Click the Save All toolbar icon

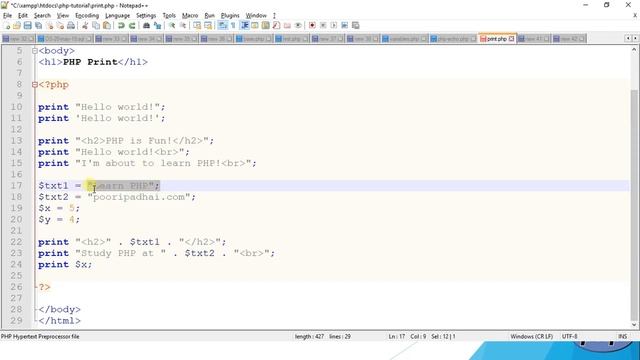point(38,25)
